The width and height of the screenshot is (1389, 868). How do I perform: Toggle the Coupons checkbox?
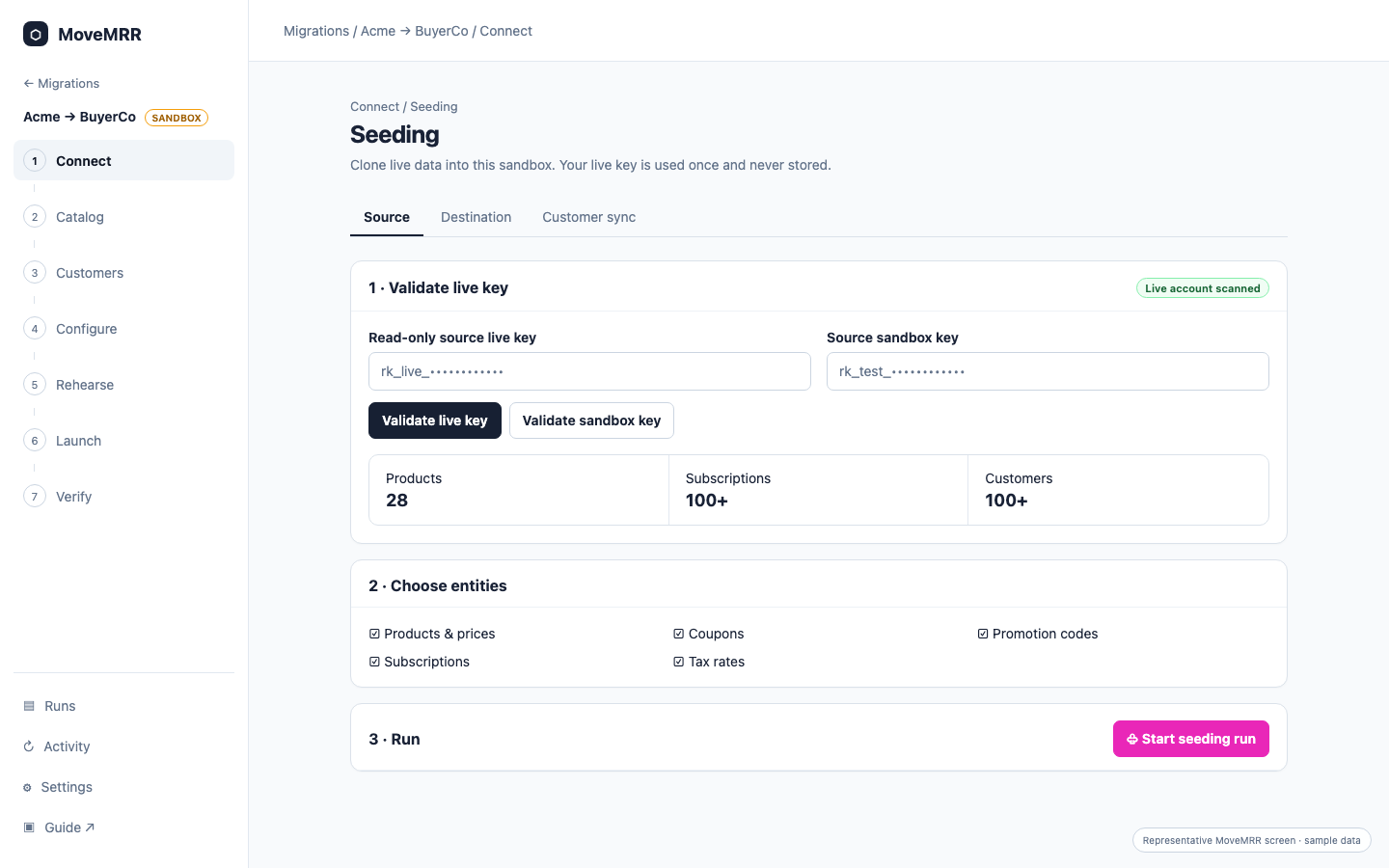679,634
